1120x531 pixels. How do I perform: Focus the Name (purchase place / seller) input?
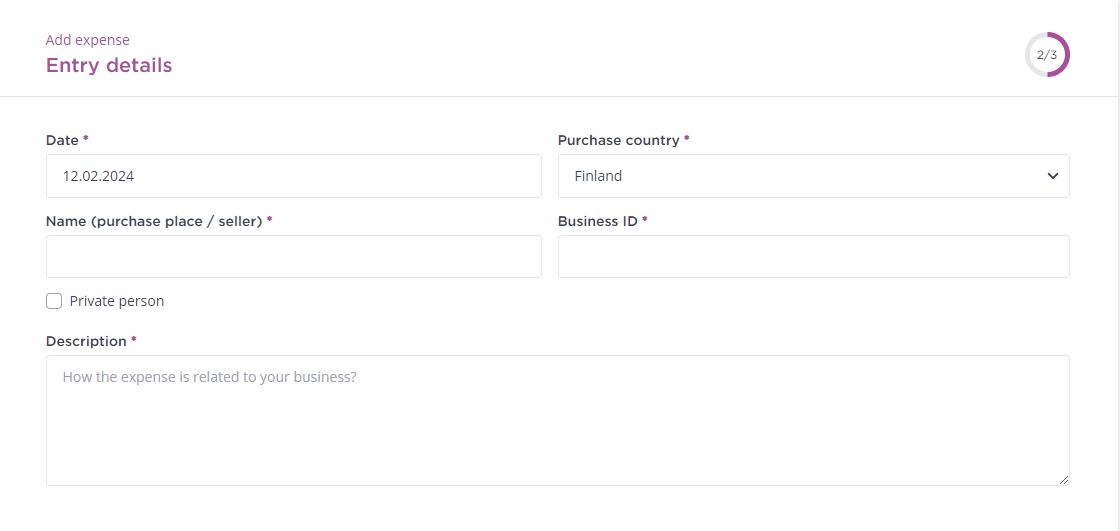click(x=294, y=257)
